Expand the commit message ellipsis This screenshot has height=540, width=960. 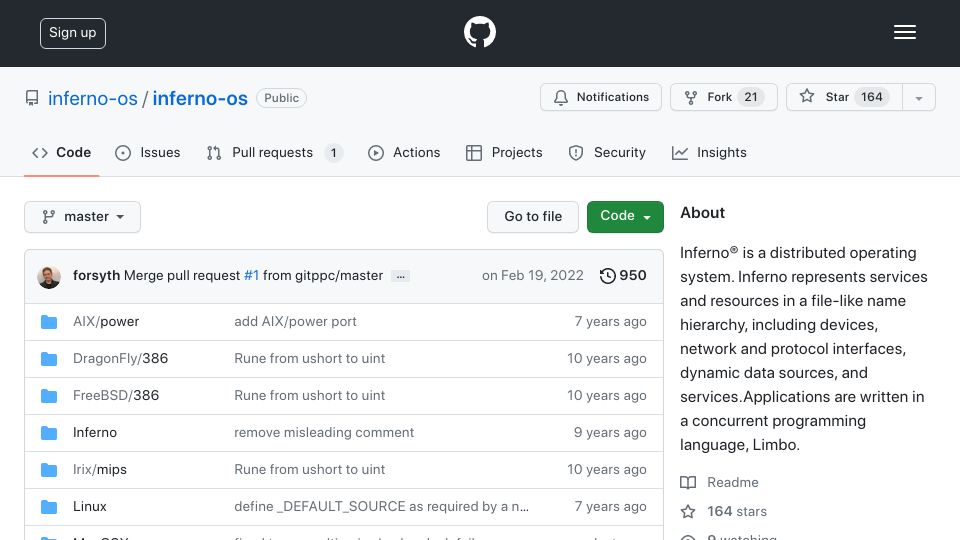400,276
